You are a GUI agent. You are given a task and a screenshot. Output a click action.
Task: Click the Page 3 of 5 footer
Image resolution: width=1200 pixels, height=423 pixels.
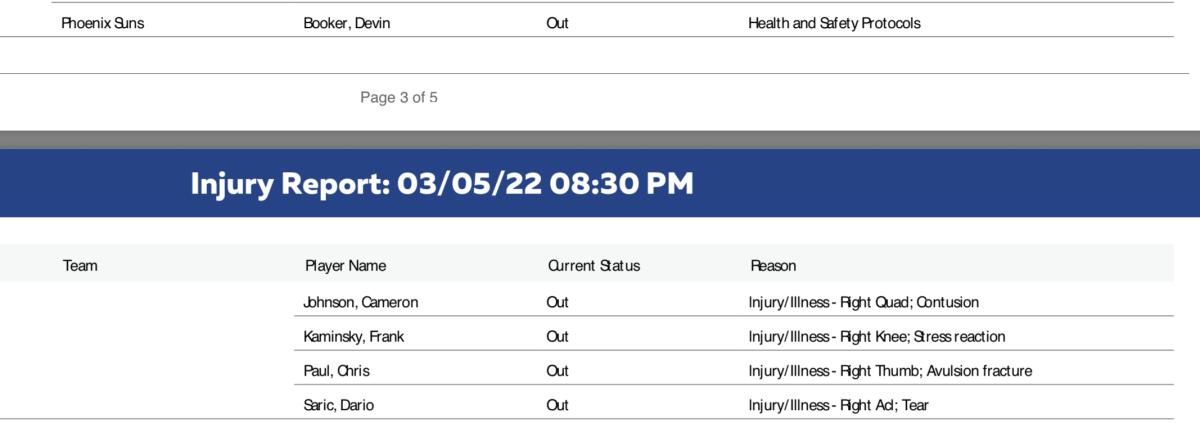[x=399, y=98]
